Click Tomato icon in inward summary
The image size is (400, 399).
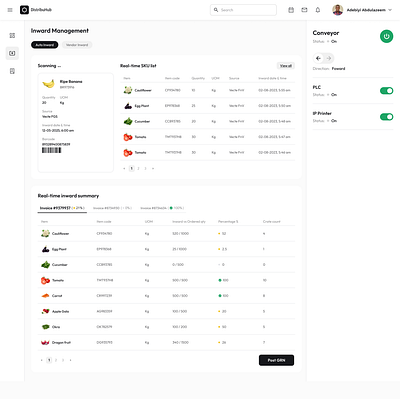tap(45, 280)
